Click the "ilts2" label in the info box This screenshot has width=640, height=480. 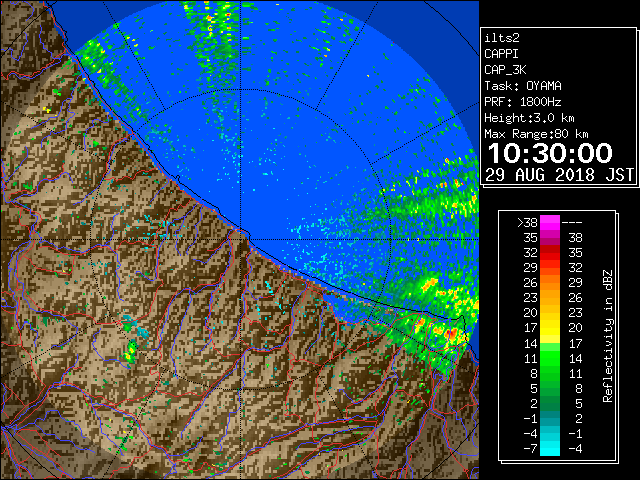pyautogui.click(x=502, y=38)
